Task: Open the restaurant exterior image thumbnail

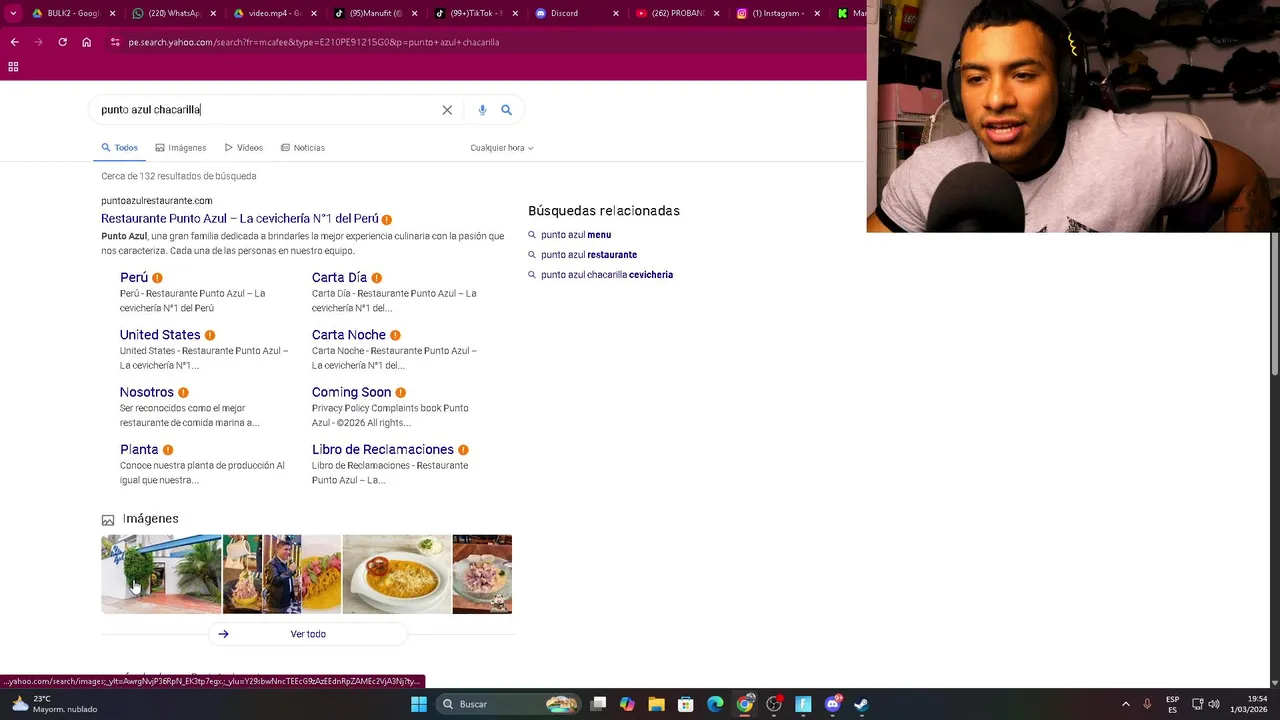Action: 161,574
